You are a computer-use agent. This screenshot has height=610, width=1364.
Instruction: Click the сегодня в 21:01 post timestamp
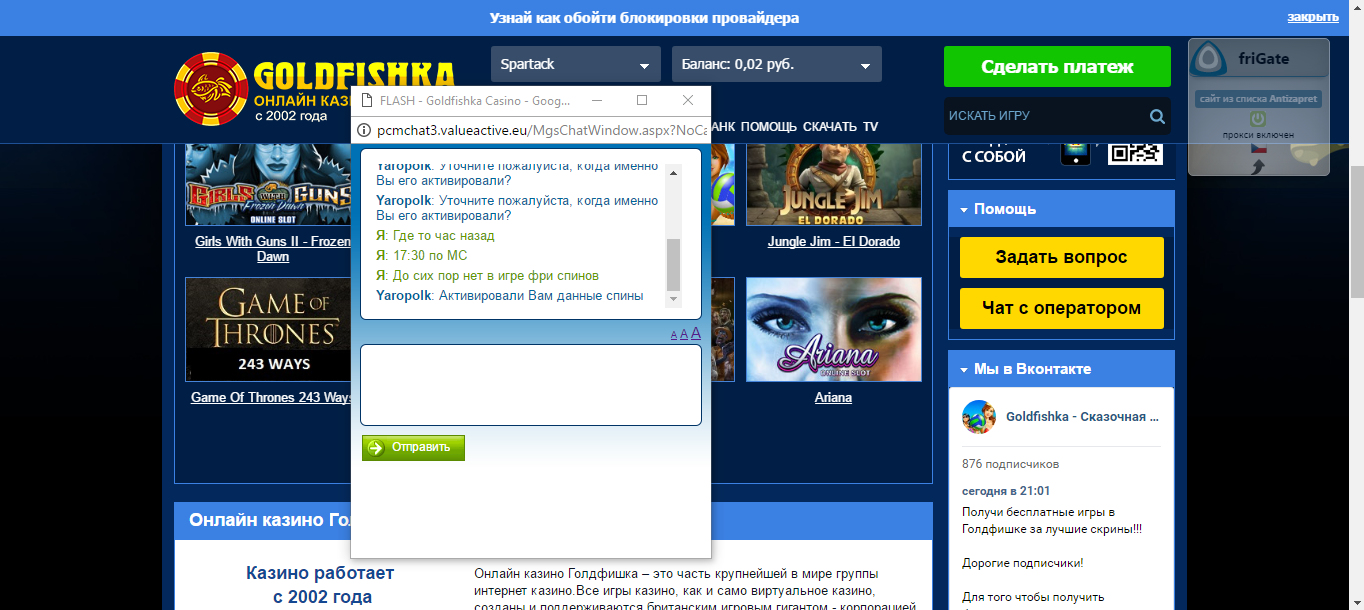(1006, 491)
